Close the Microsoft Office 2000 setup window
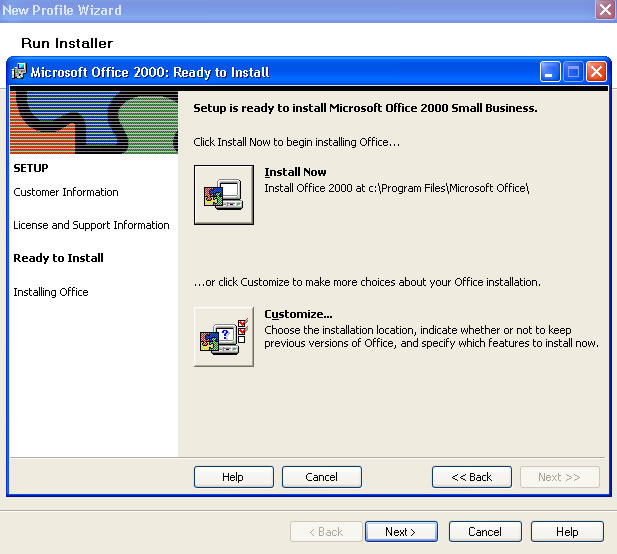617x554 pixels. (x=596, y=72)
